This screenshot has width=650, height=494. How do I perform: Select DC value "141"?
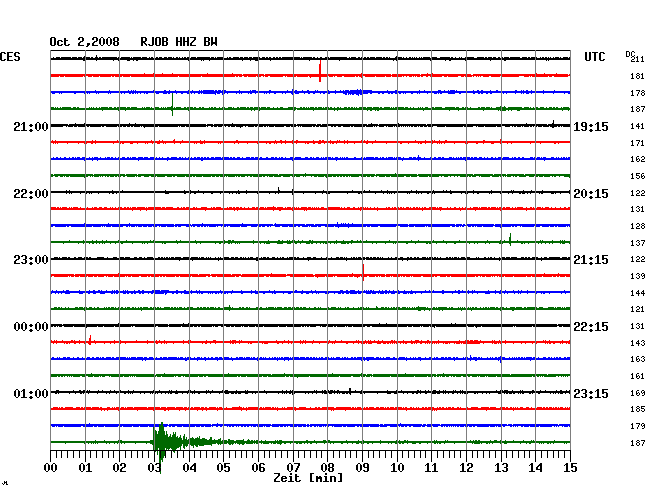(x=638, y=126)
